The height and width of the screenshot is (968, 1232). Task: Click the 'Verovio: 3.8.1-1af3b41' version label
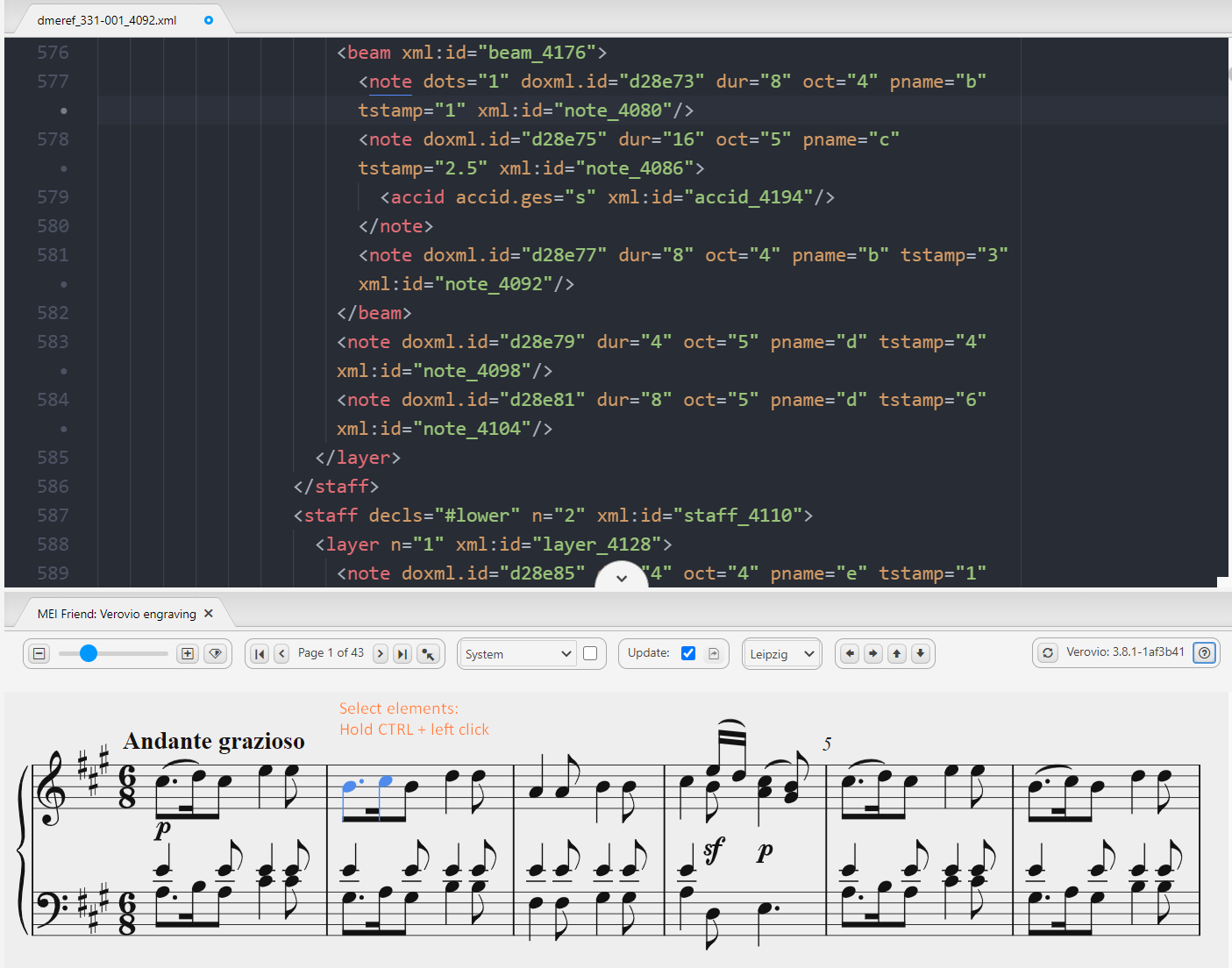[1125, 651]
